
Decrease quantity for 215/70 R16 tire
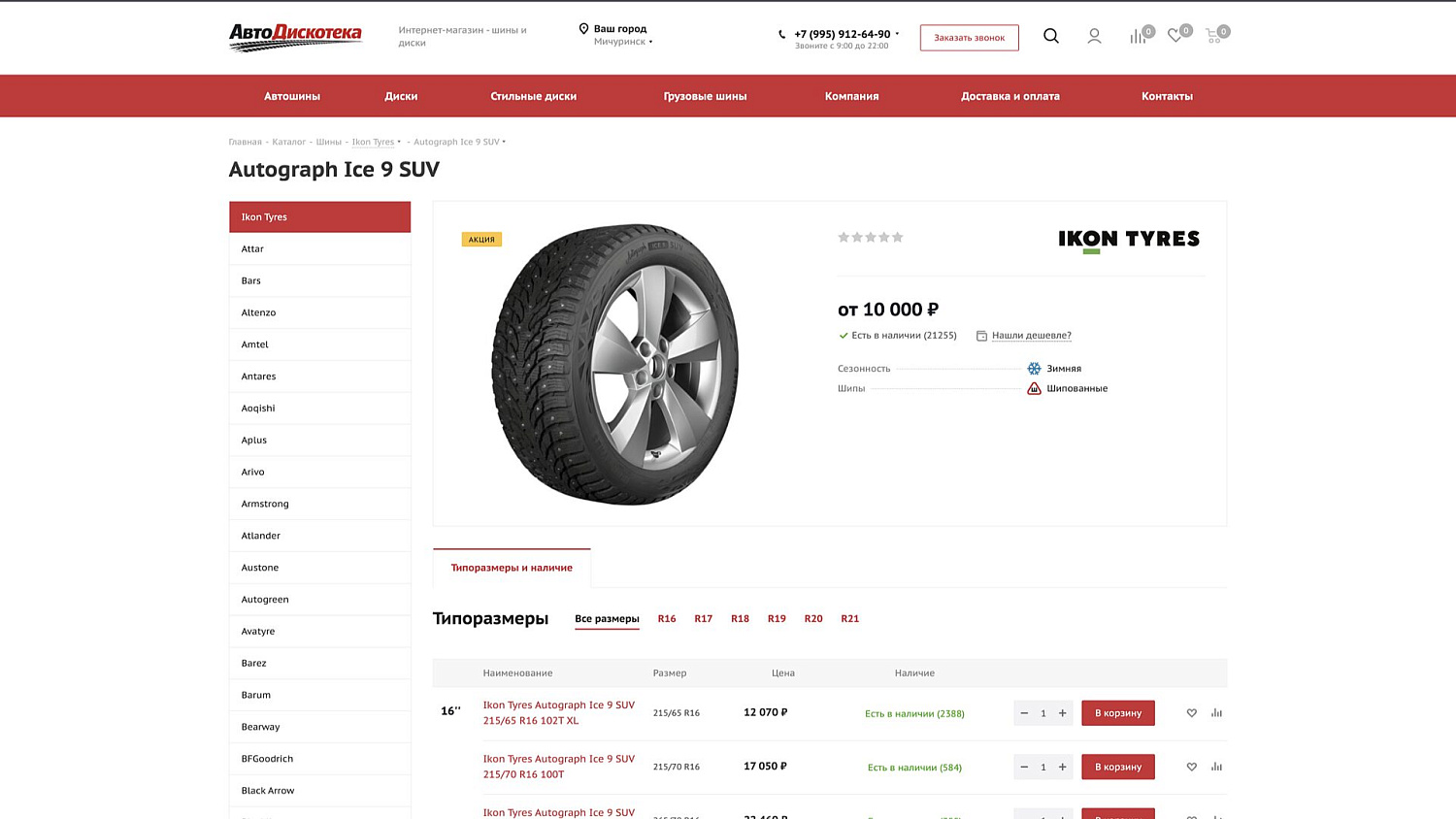[1024, 767]
